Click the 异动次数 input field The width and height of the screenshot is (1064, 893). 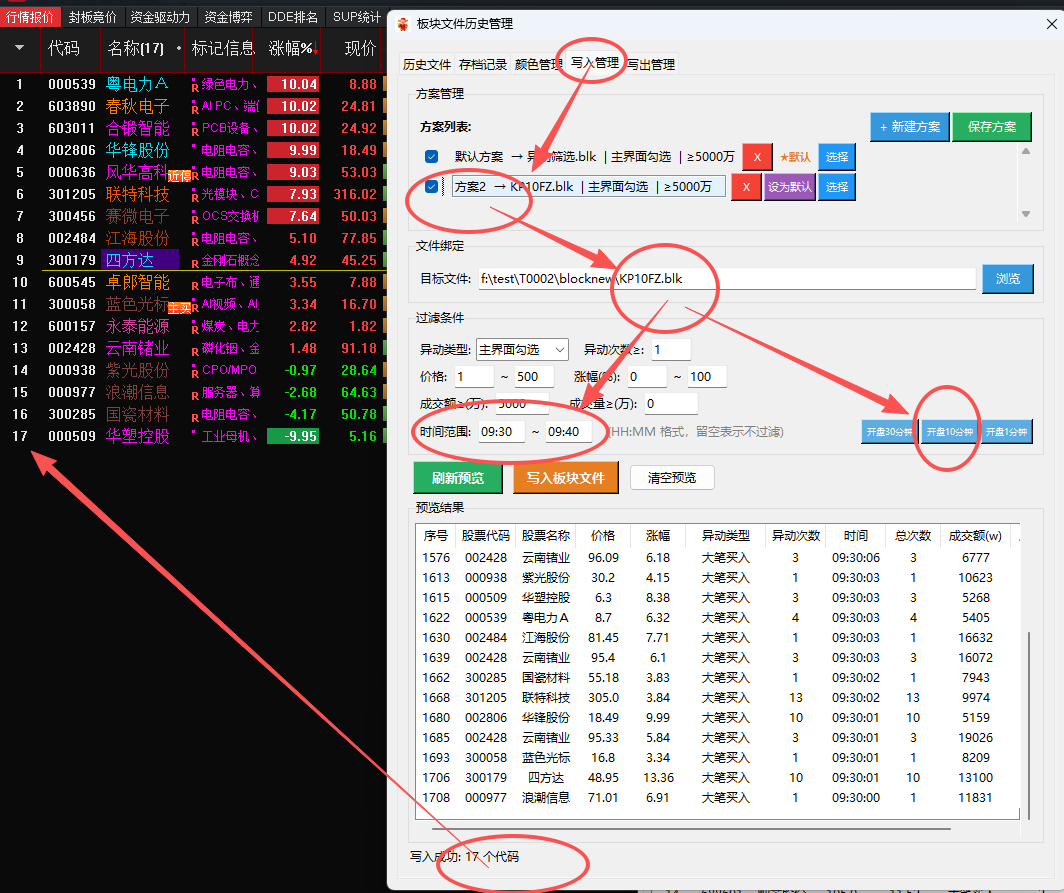670,349
